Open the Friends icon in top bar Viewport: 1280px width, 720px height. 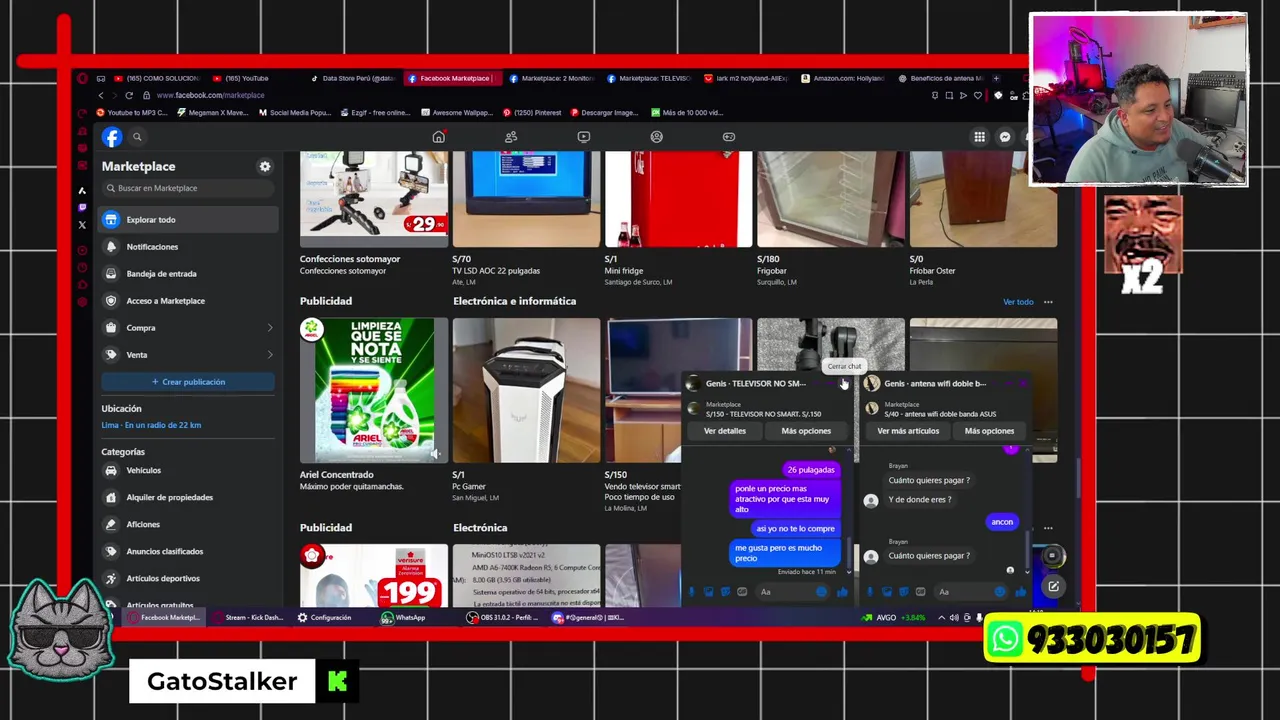click(x=511, y=137)
